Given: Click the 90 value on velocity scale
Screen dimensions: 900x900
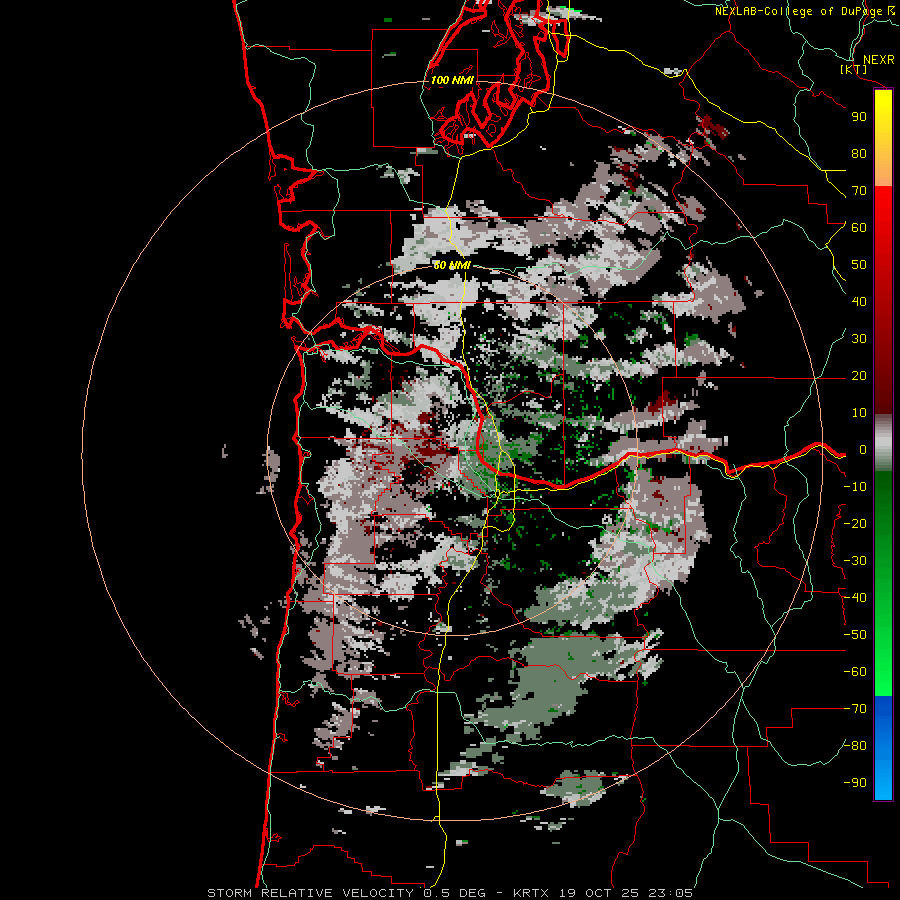Looking at the screenshot, I should coord(859,117).
